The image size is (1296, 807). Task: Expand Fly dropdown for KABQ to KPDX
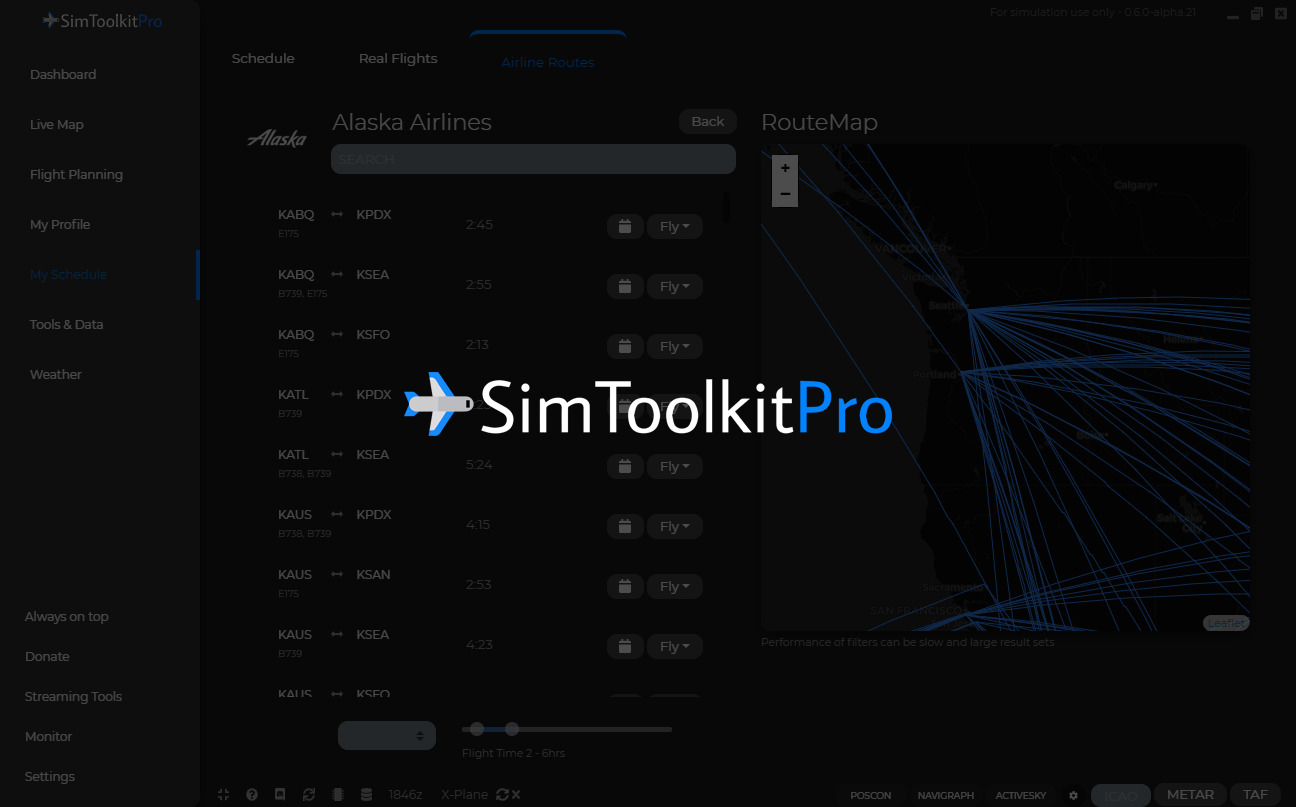675,227
